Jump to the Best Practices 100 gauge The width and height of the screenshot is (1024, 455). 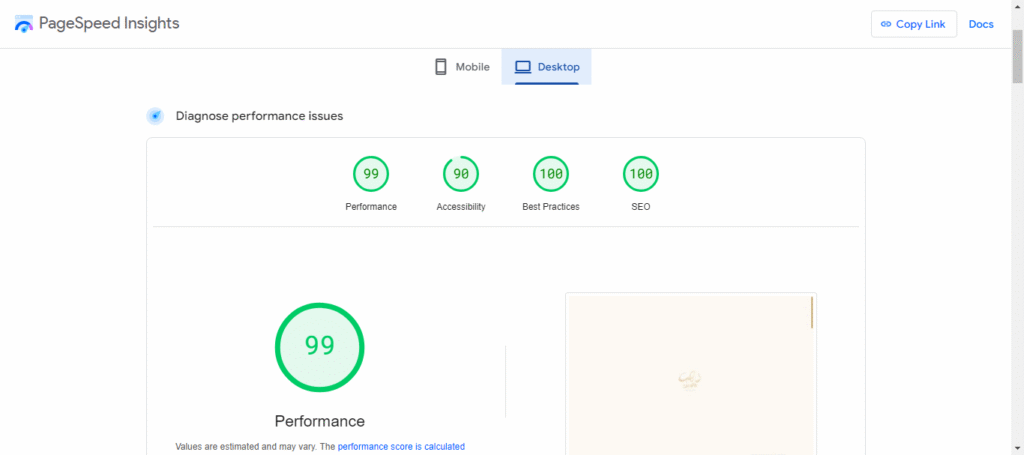[551, 174]
